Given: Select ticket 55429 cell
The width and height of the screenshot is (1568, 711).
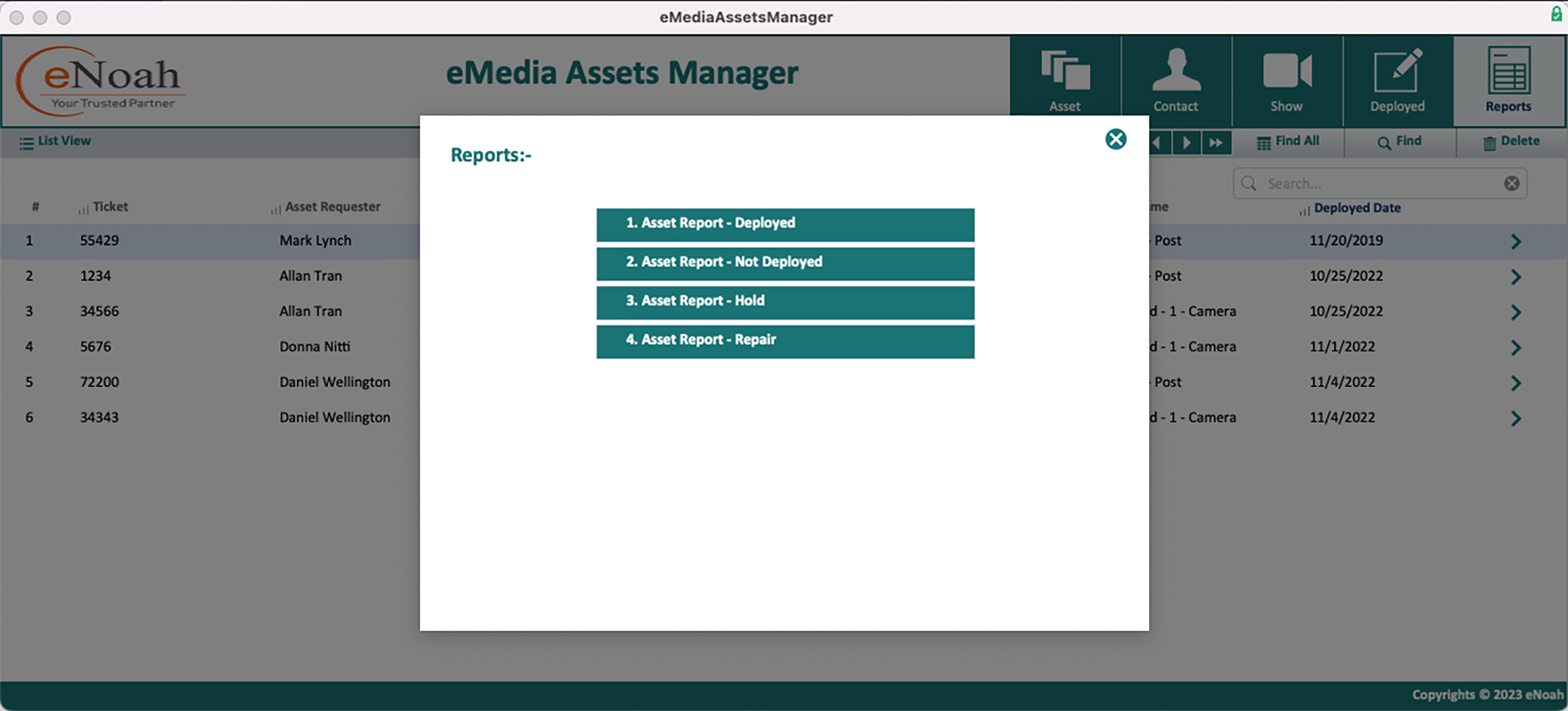Looking at the screenshot, I should click(99, 241).
